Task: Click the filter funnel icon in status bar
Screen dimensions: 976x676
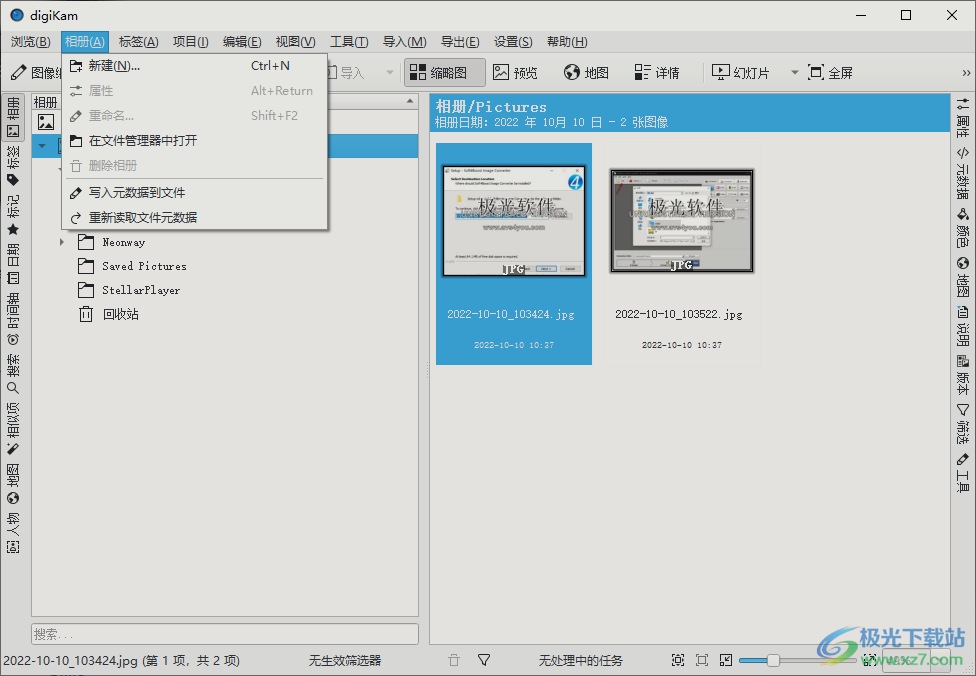Action: 484,660
